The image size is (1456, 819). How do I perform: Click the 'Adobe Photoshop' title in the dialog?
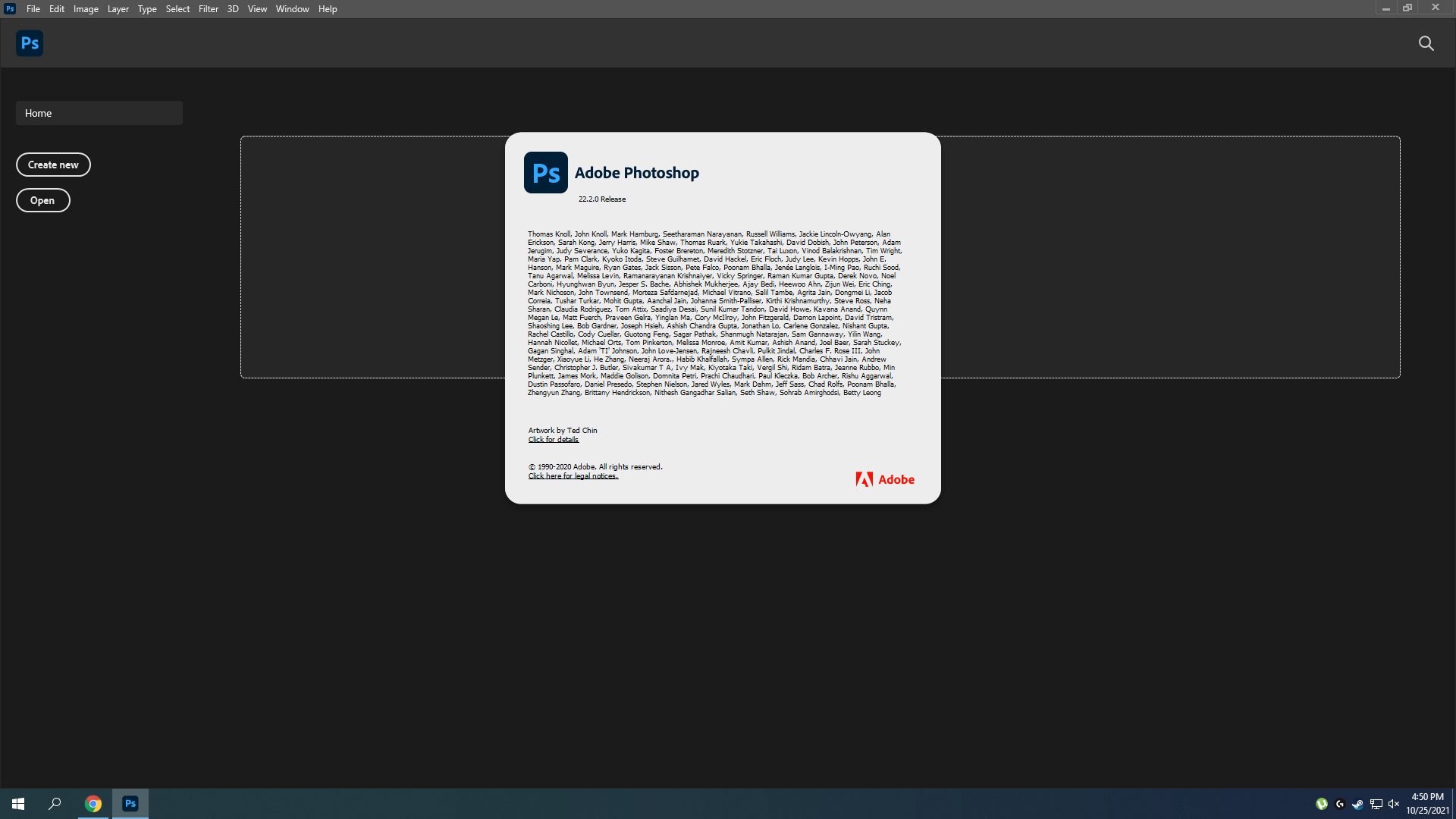coord(637,173)
